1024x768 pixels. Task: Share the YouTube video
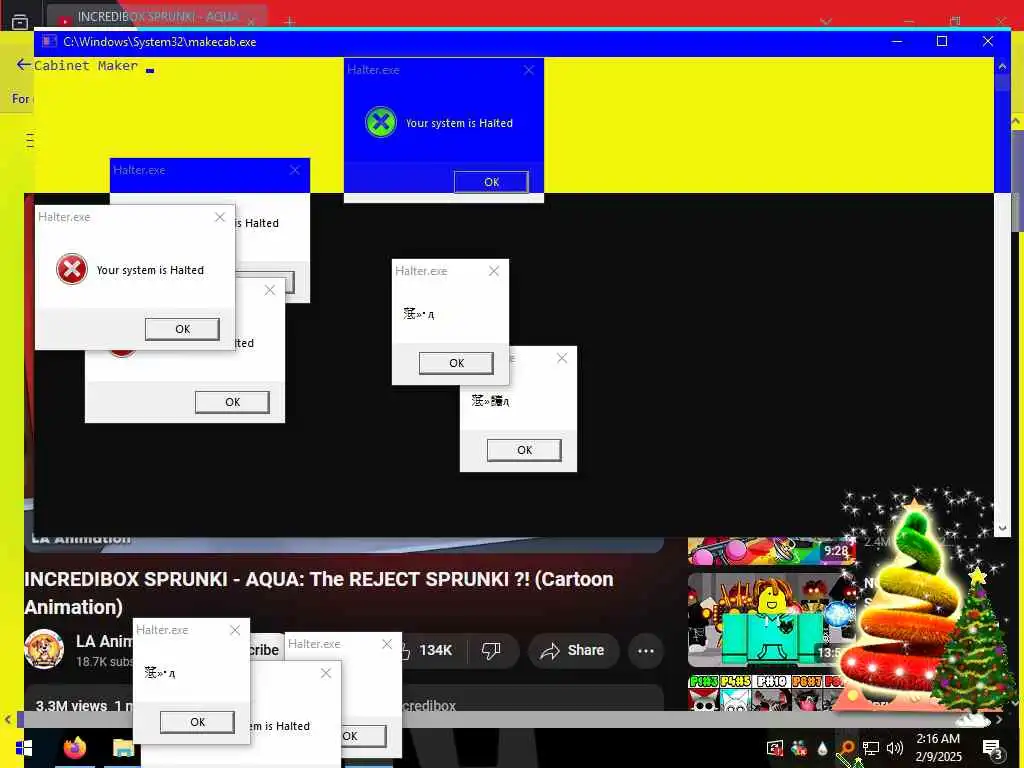coord(573,650)
